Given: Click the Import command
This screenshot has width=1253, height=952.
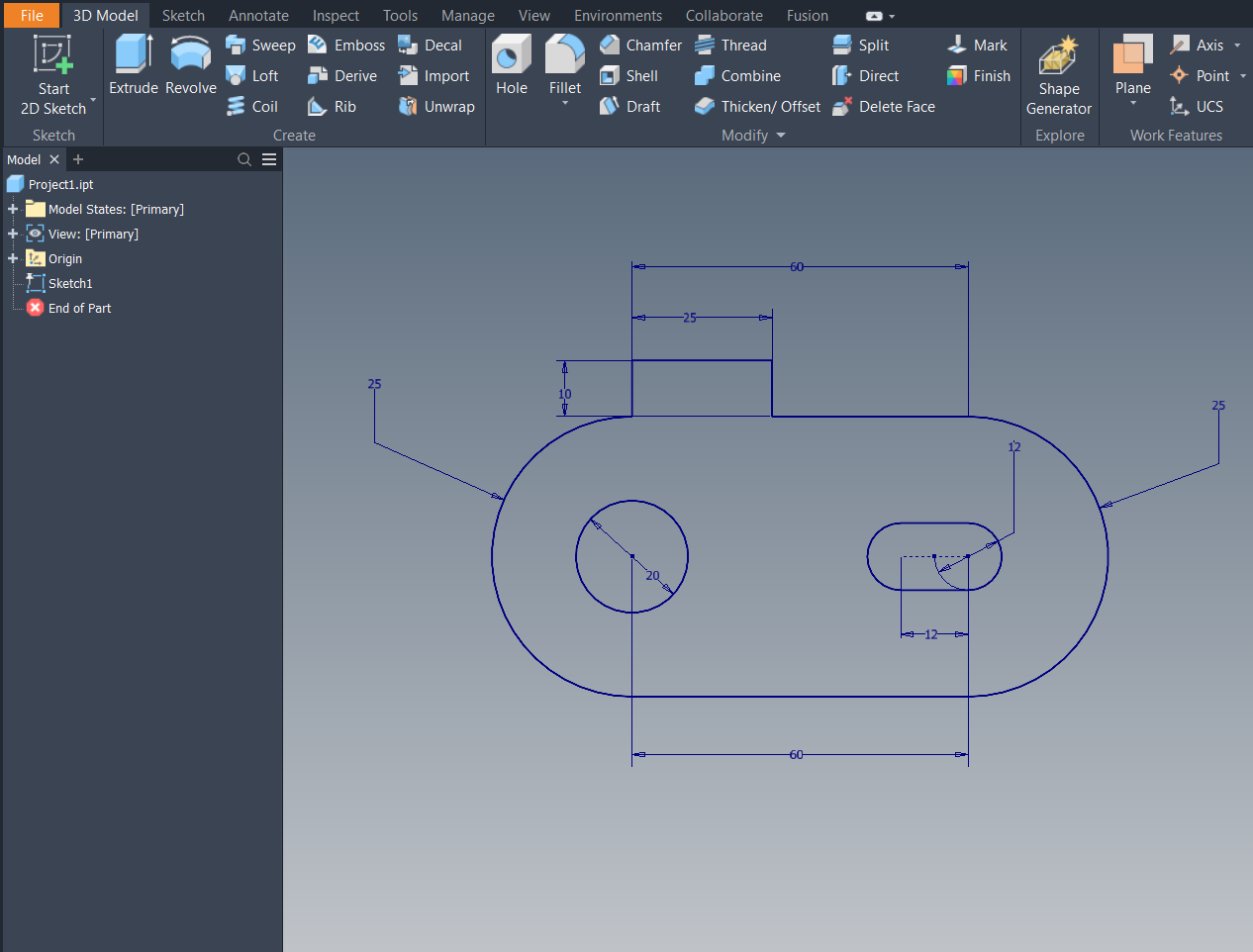Looking at the screenshot, I should click(434, 76).
